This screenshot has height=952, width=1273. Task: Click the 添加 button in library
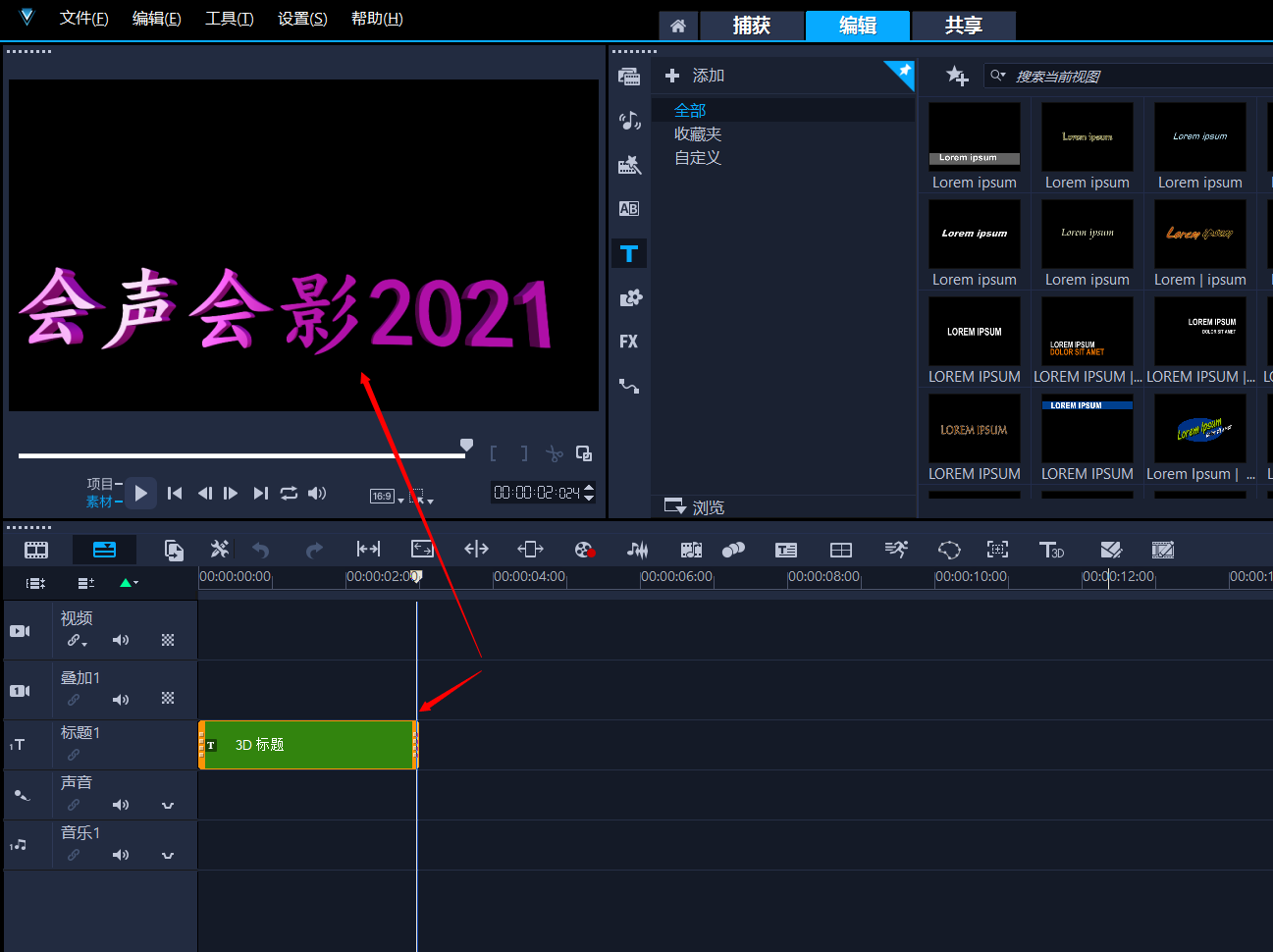[695, 76]
